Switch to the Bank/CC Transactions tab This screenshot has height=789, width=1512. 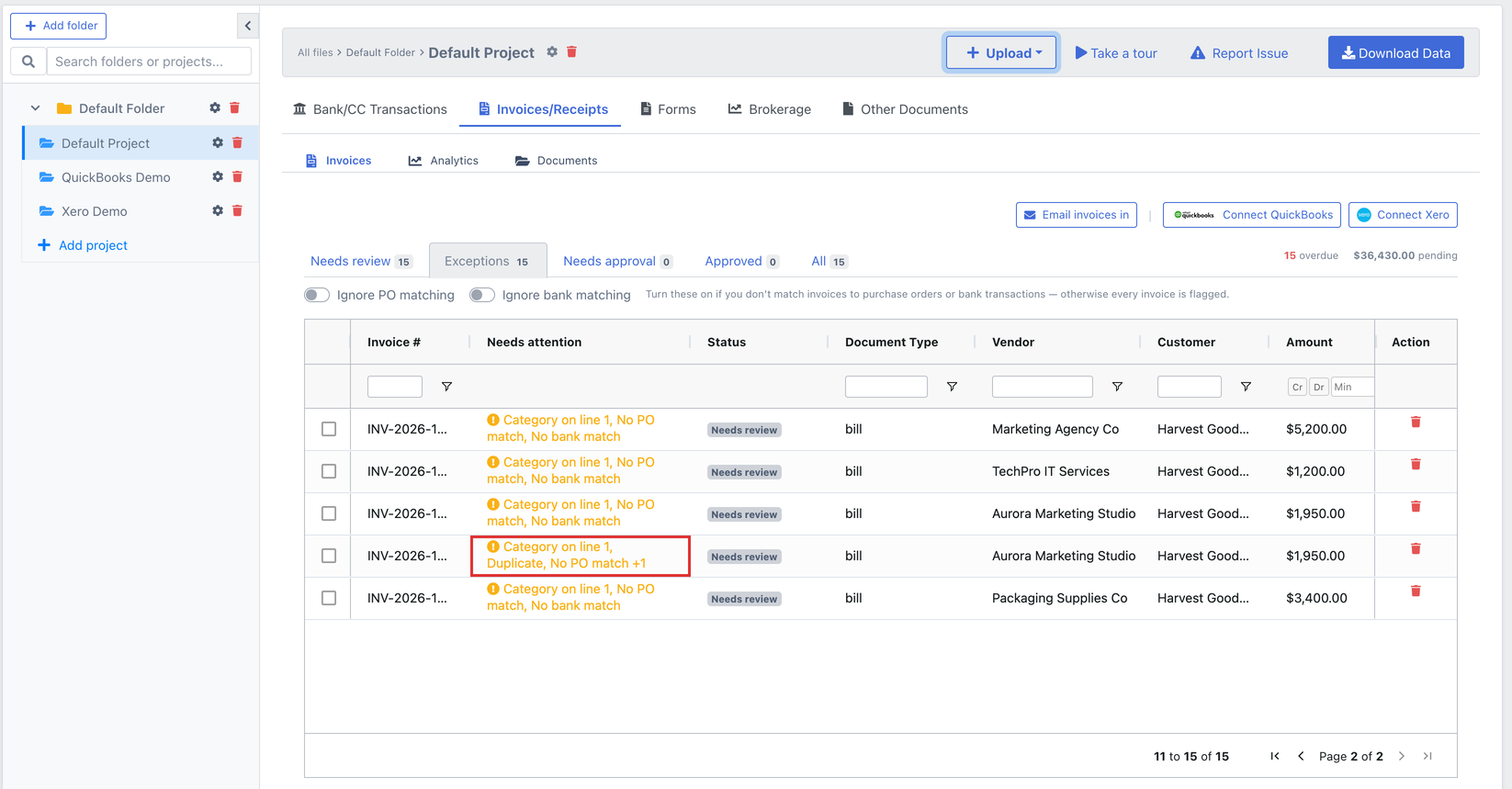370,109
